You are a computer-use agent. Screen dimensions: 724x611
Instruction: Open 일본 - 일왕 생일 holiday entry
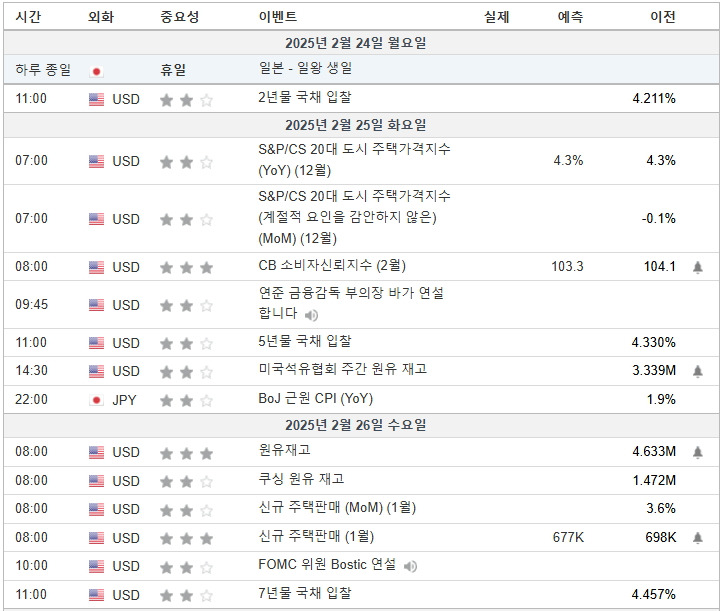click(x=305, y=68)
